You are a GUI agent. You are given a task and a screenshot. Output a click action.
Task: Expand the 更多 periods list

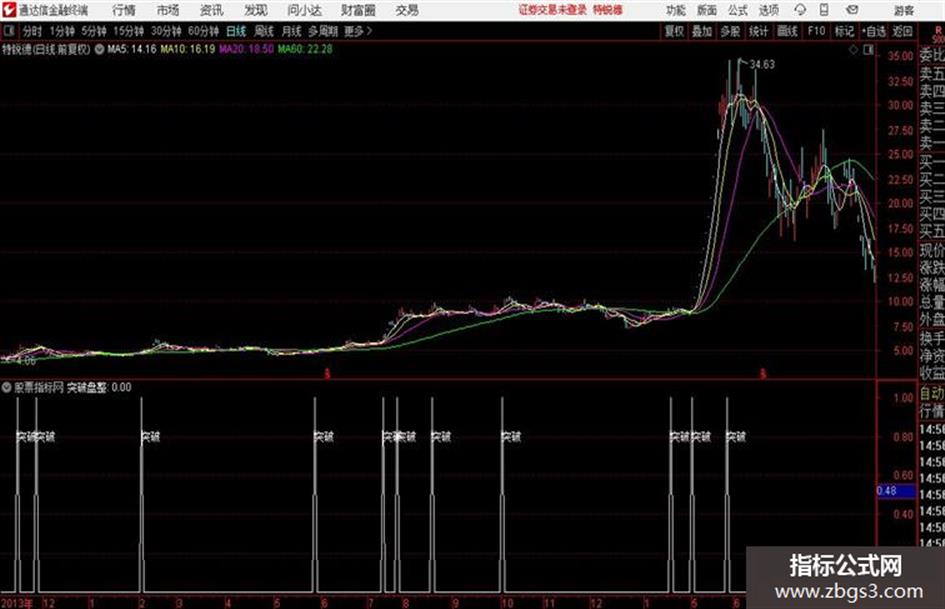[357, 31]
